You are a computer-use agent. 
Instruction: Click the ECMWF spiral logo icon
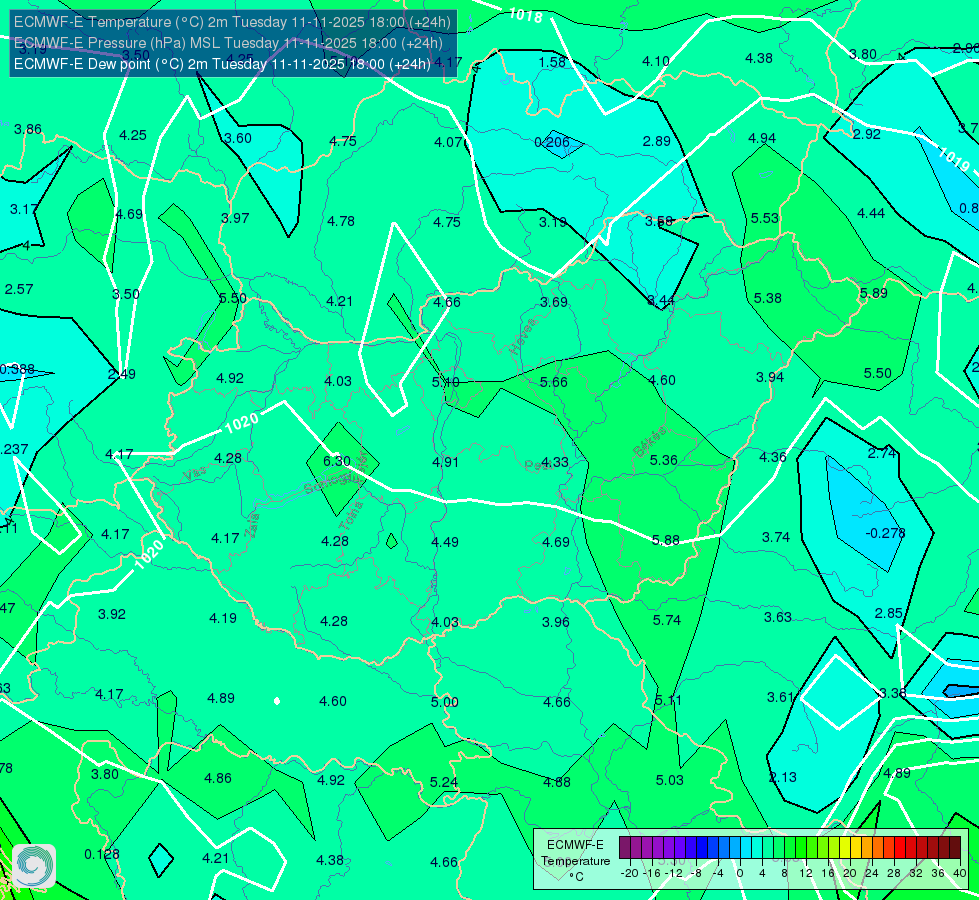click(x=34, y=866)
